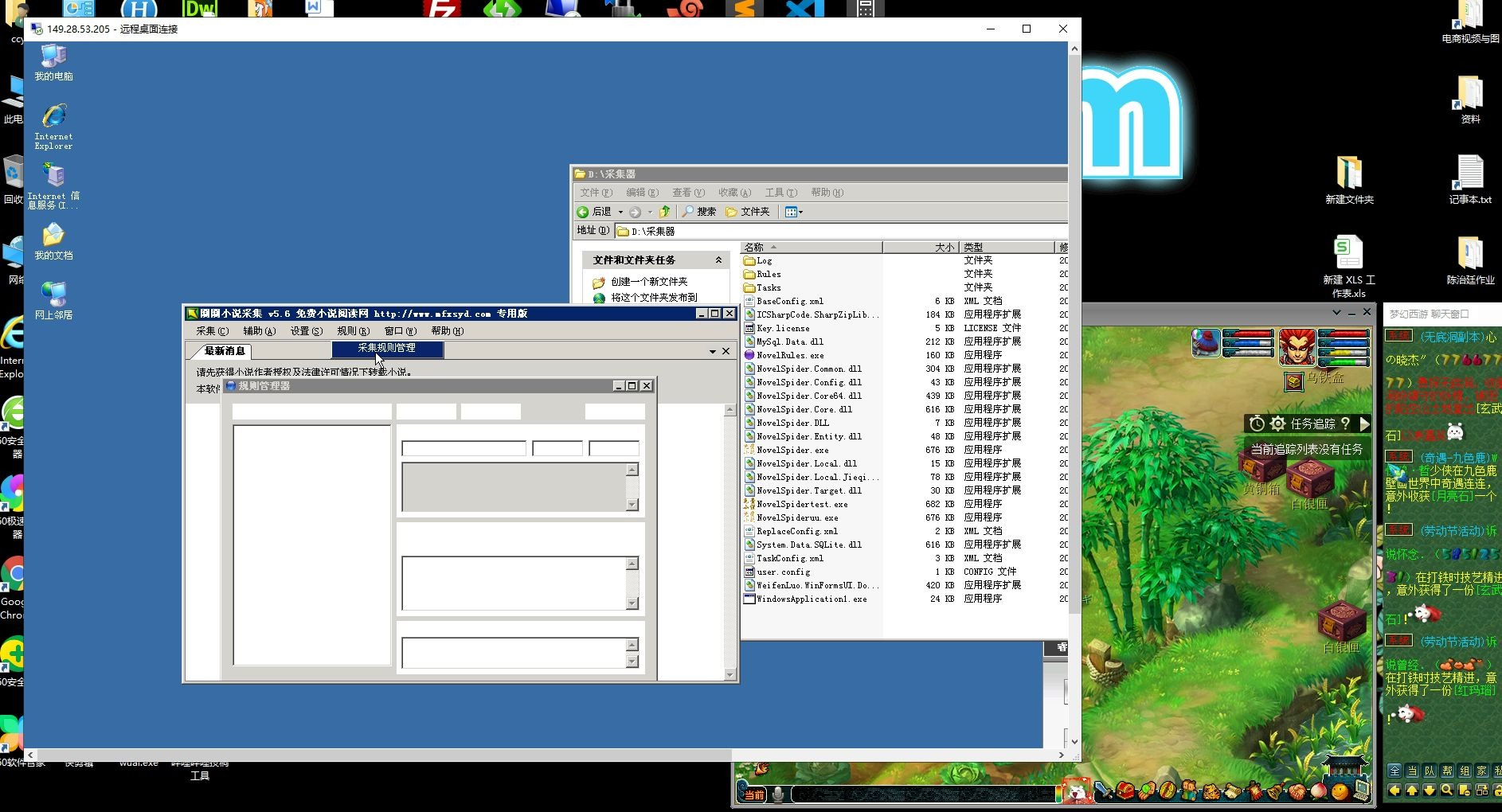
Task: Click the magnifier icon in chat window
Action: coord(1446,790)
